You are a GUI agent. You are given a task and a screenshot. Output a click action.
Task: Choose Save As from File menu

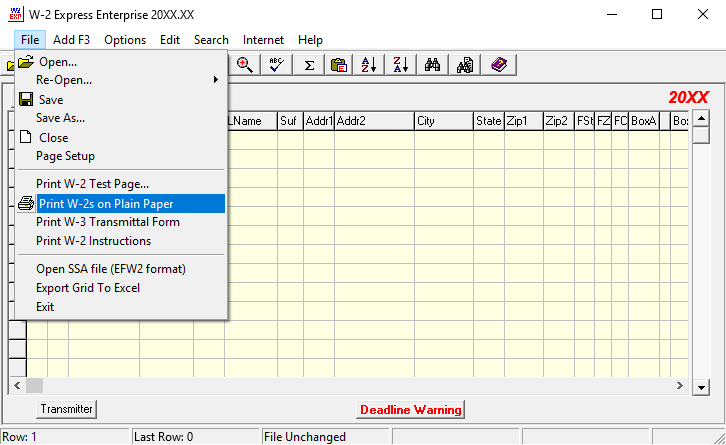coord(60,118)
